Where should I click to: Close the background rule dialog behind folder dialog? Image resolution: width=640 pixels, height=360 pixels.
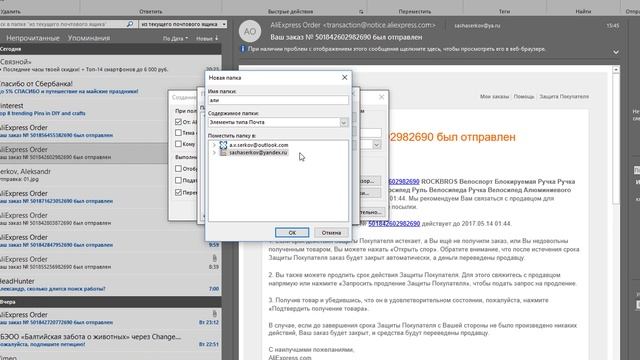point(381,97)
